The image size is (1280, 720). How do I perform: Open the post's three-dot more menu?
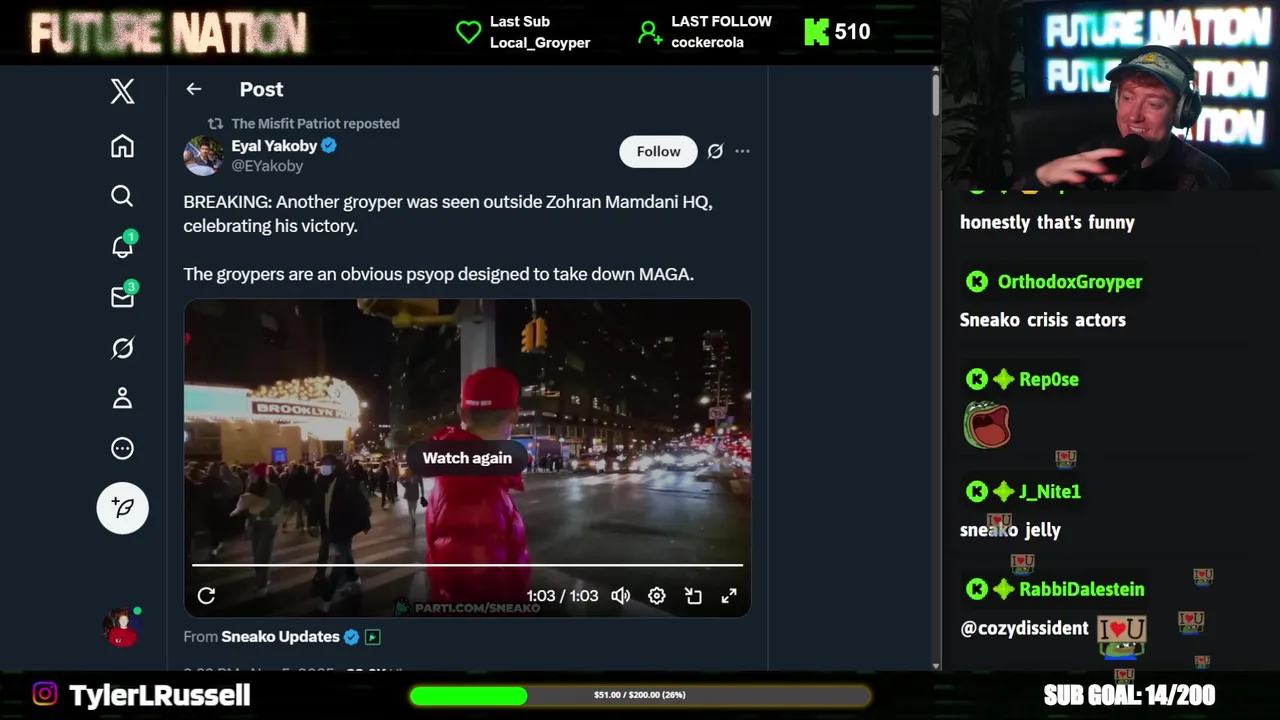point(742,151)
